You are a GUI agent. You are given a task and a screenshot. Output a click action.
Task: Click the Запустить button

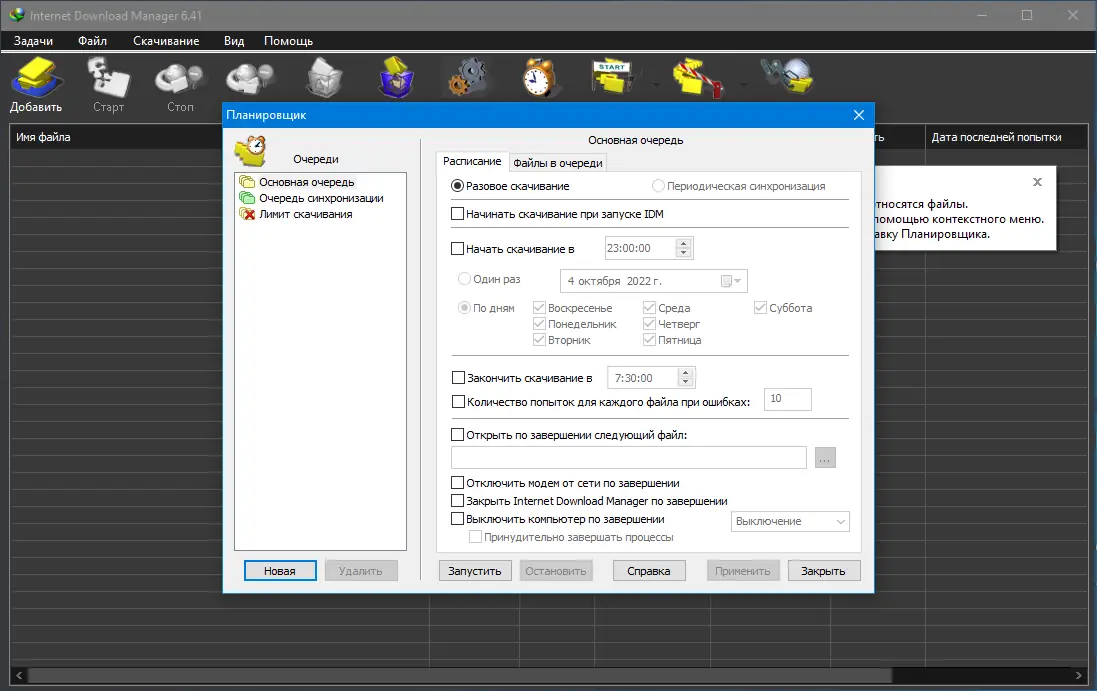(475, 571)
